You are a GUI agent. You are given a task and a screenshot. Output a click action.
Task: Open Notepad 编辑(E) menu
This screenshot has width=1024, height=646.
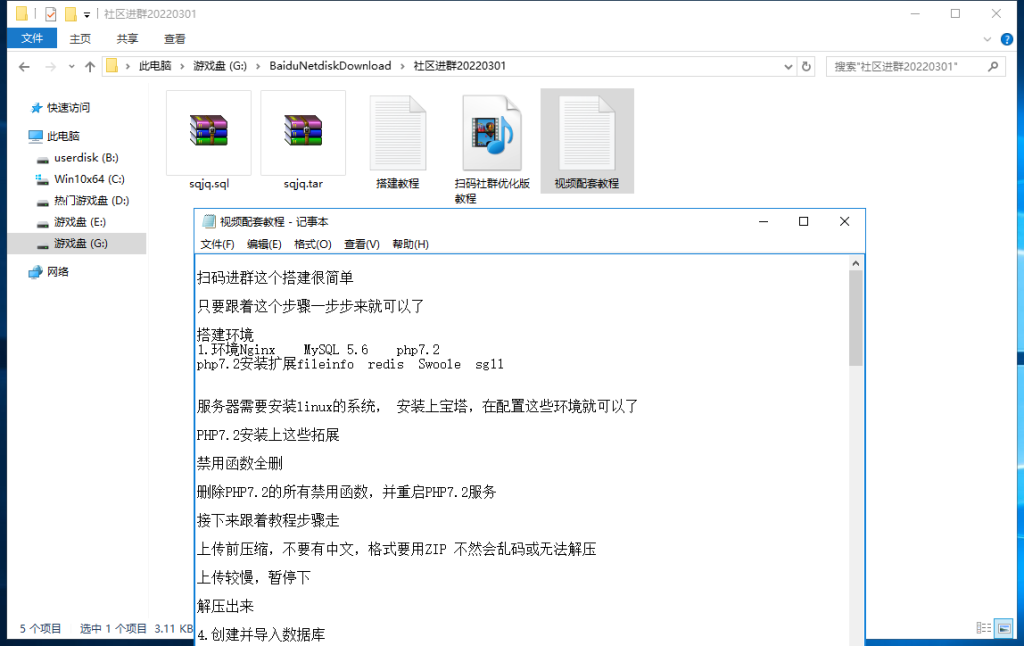tap(264, 244)
